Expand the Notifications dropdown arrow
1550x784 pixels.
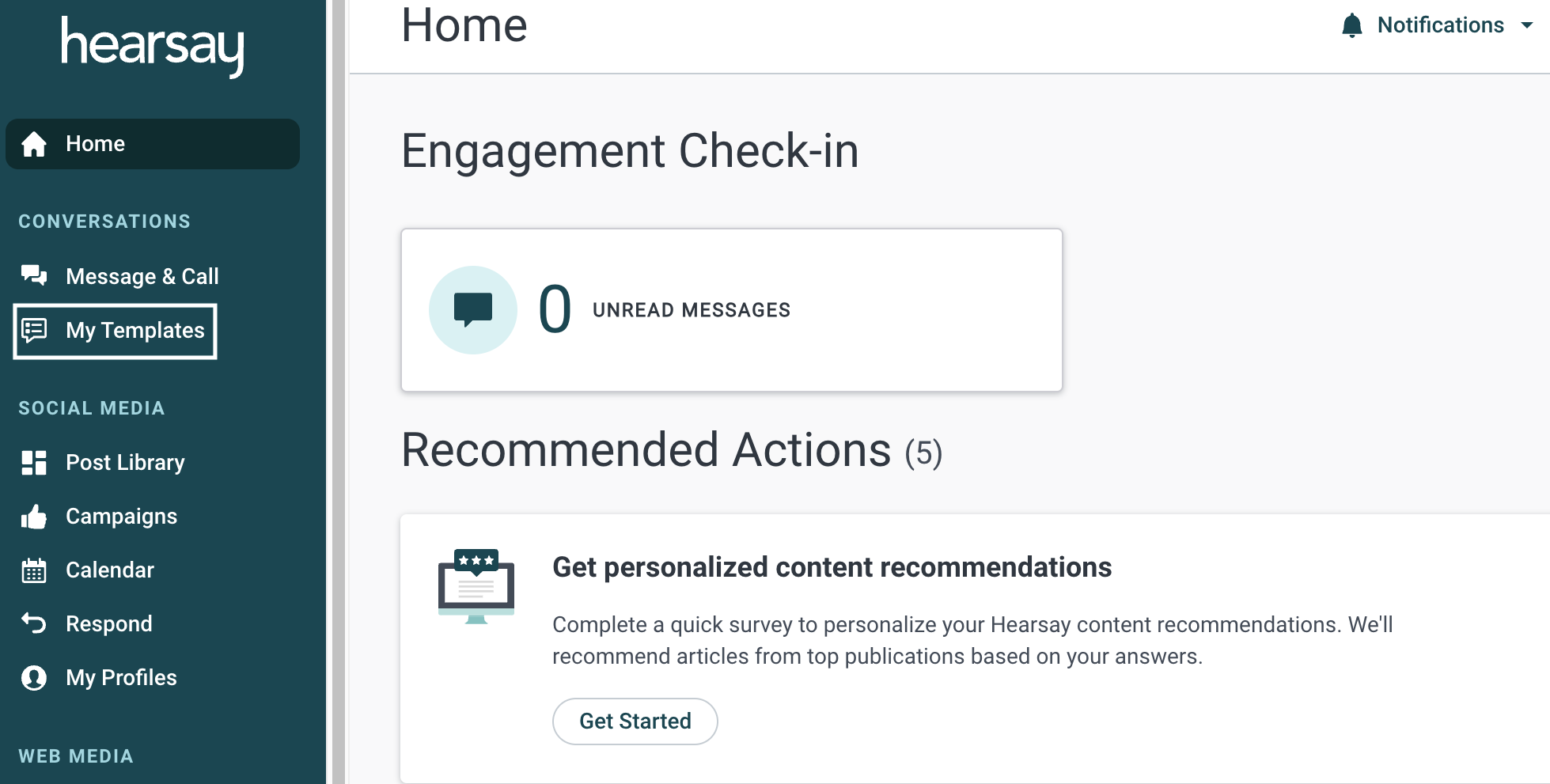pyautogui.click(x=1527, y=25)
